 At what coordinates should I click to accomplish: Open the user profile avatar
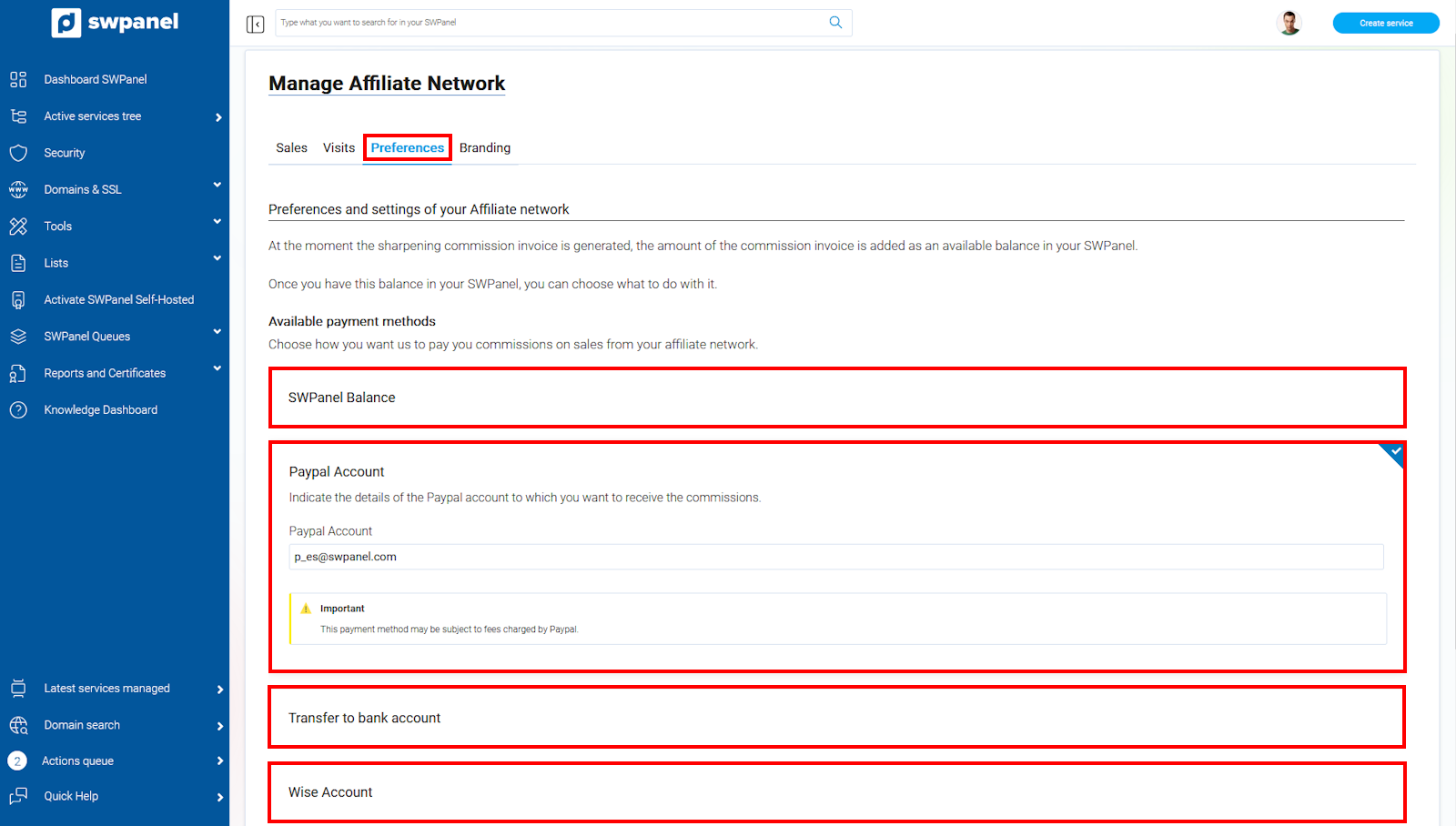click(x=1289, y=23)
